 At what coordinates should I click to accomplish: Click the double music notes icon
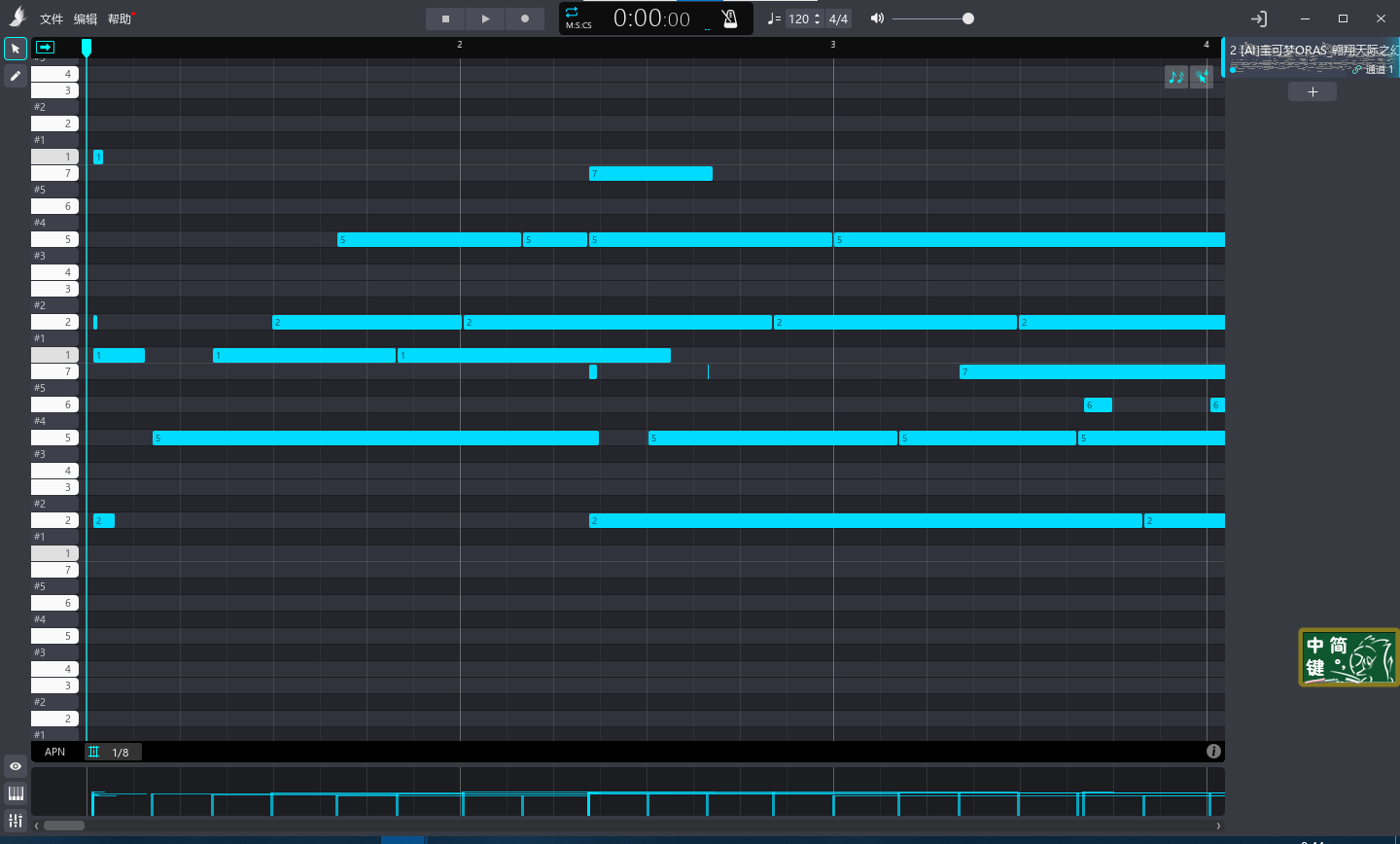[1175, 77]
